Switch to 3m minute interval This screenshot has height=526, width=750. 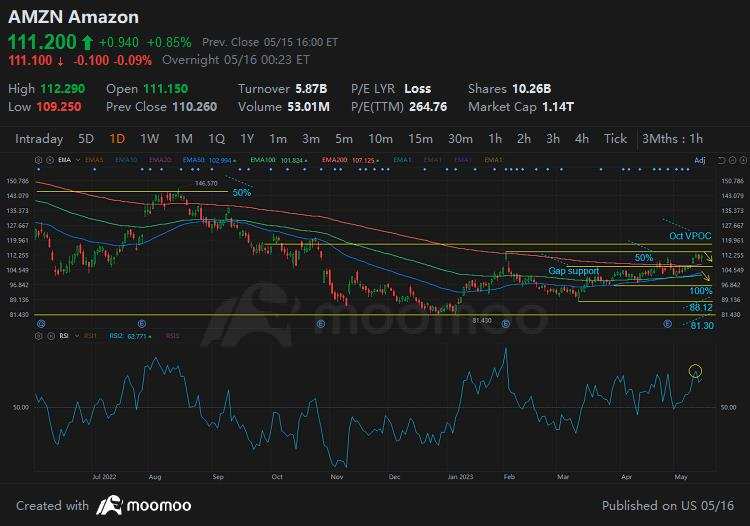click(311, 139)
